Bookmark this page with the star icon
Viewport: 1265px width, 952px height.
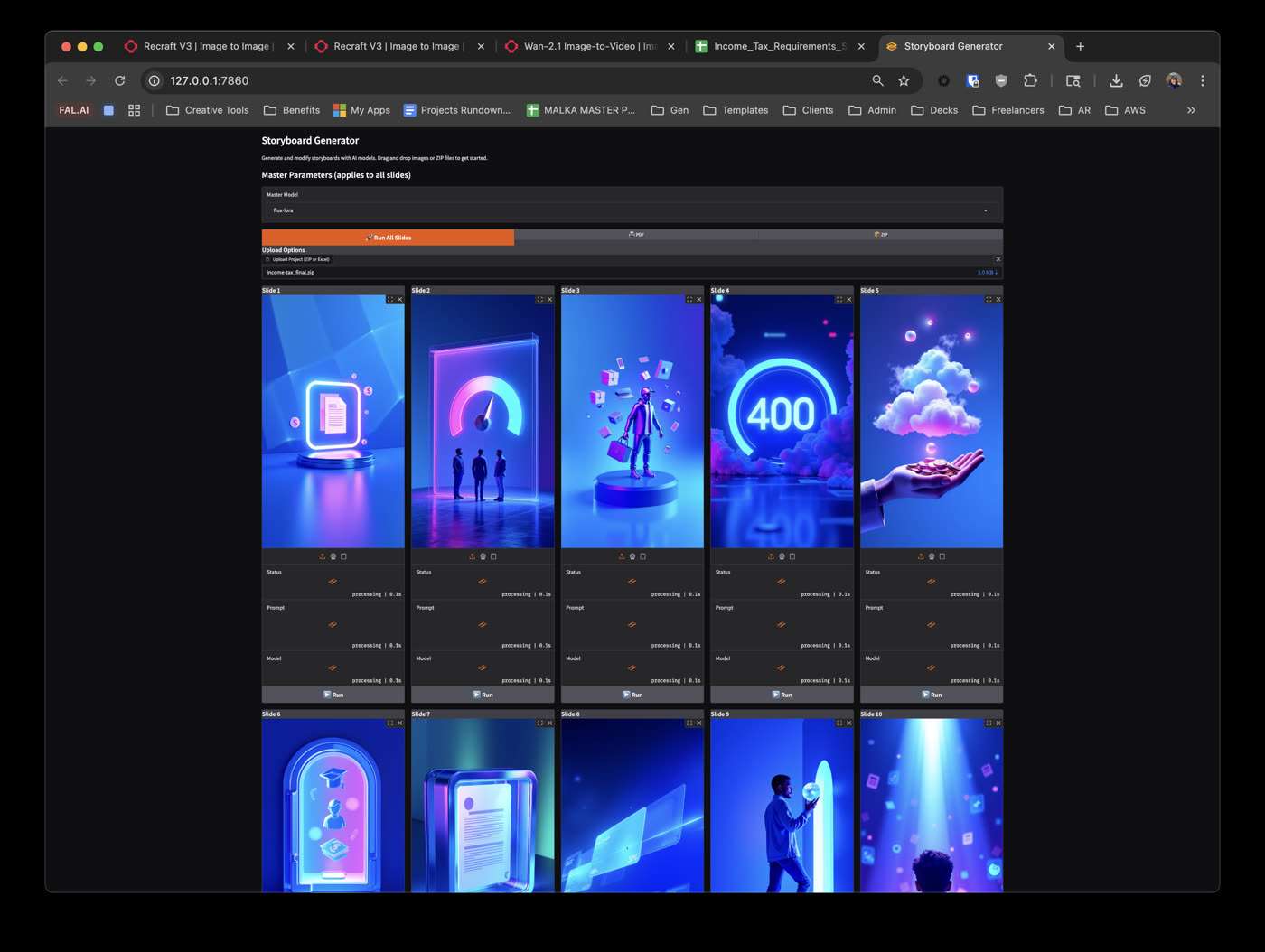904,80
